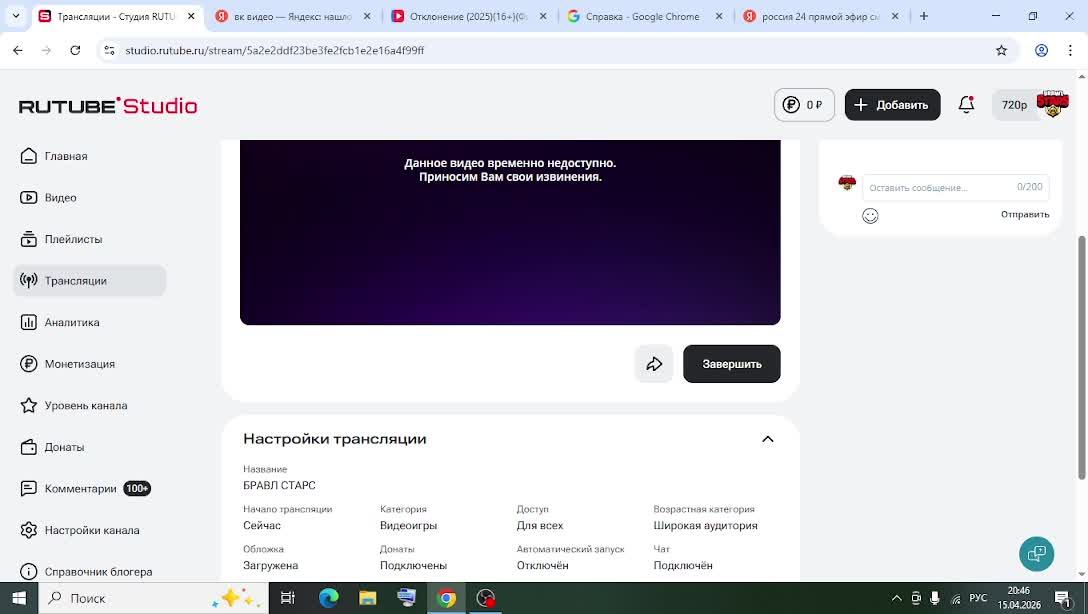Screen dimensions: 1088x614
Task: Click the title value БРАВЛ СТАРС
Action: tap(279, 485)
